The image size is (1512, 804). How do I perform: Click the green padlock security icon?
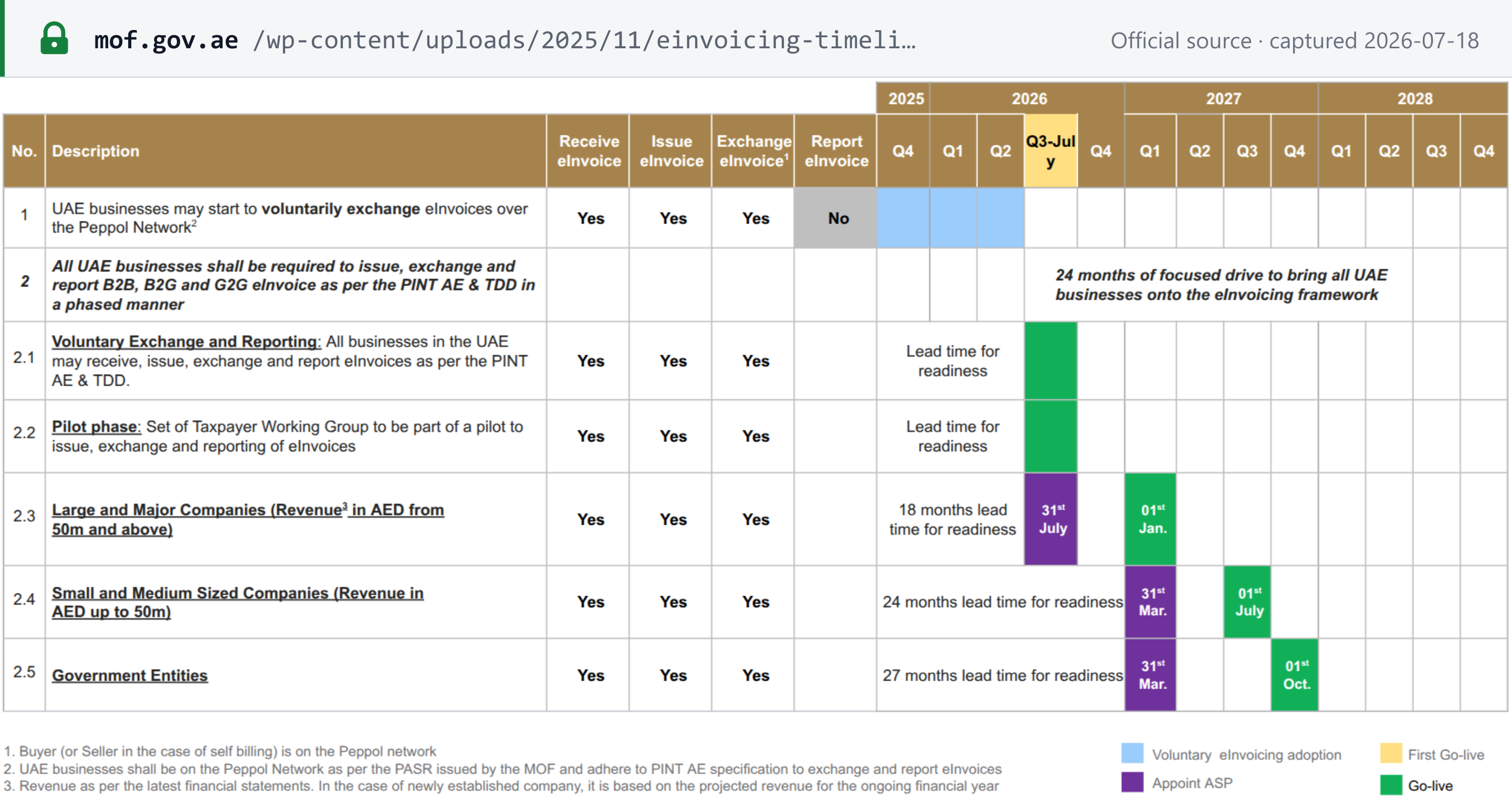[x=54, y=39]
